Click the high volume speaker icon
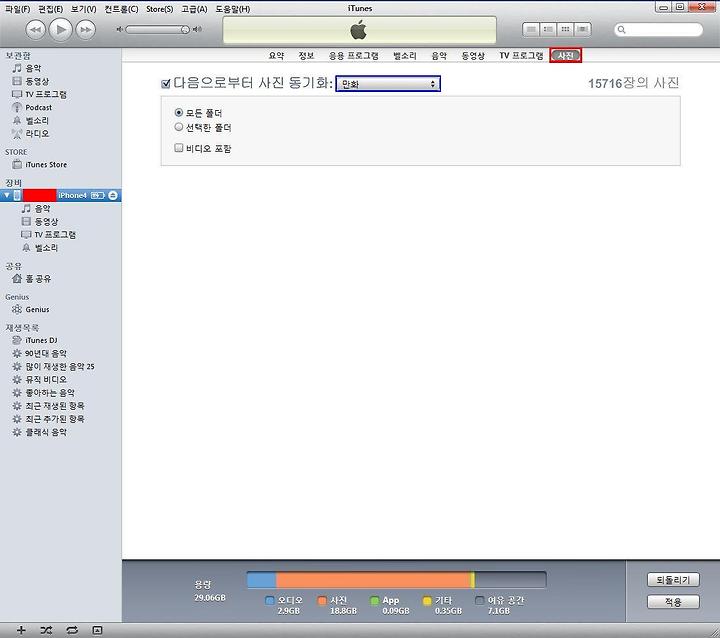The height and width of the screenshot is (638, 720). (197, 29)
